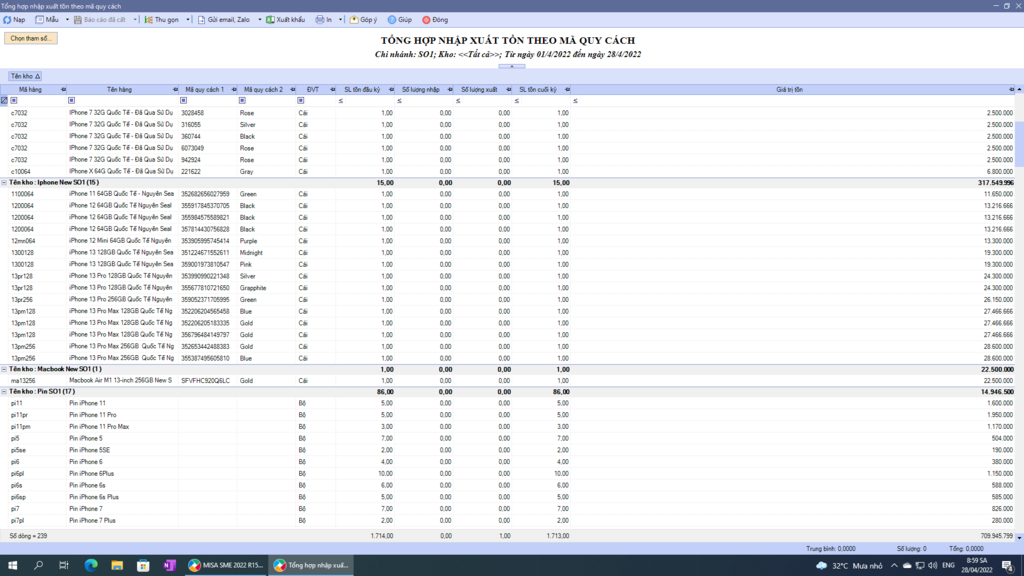
Task: Pin the Giá trị tồn column
Action: pos(1012,89)
